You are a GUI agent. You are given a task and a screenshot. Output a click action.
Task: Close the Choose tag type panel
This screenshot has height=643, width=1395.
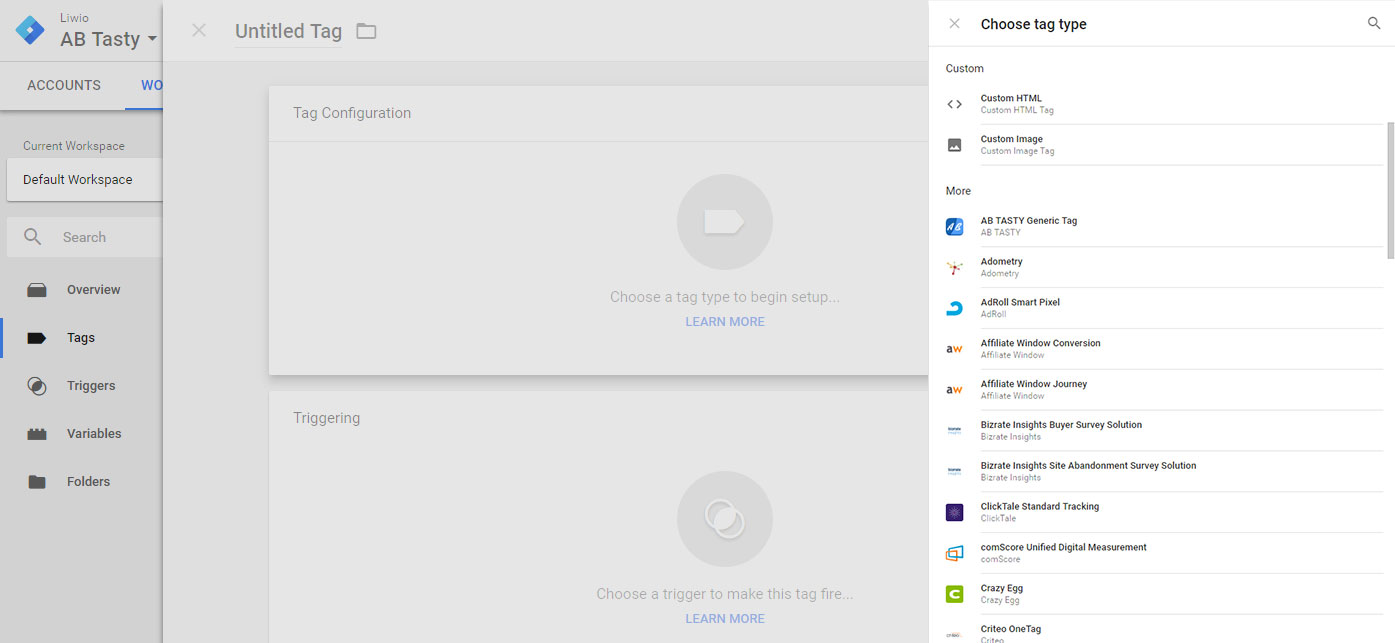click(x=954, y=24)
